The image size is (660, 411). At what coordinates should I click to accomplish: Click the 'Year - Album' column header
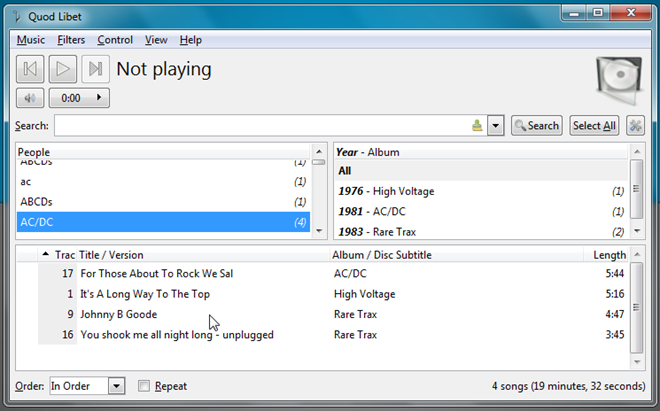pyautogui.click(x=481, y=152)
